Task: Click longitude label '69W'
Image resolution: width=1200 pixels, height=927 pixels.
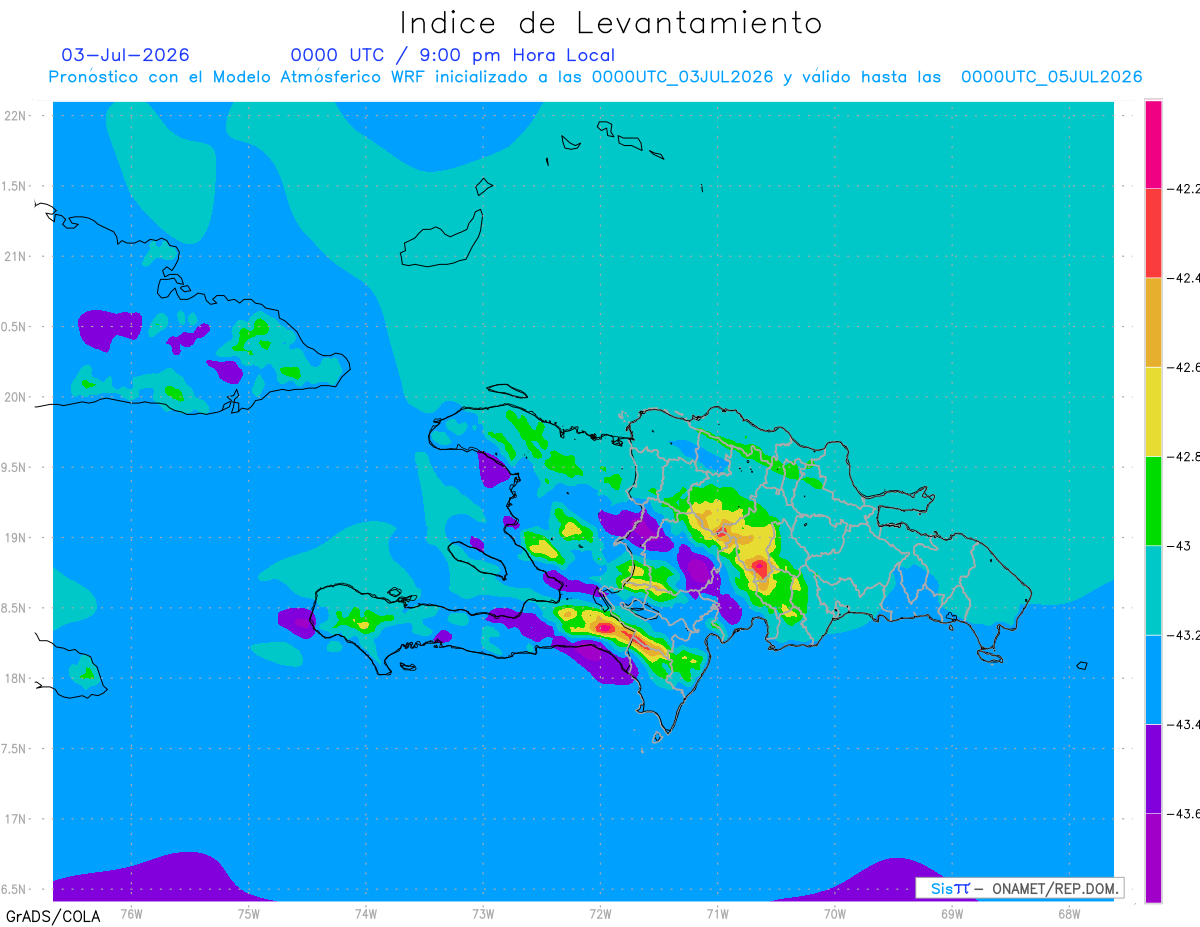Action: click(x=952, y=913)
